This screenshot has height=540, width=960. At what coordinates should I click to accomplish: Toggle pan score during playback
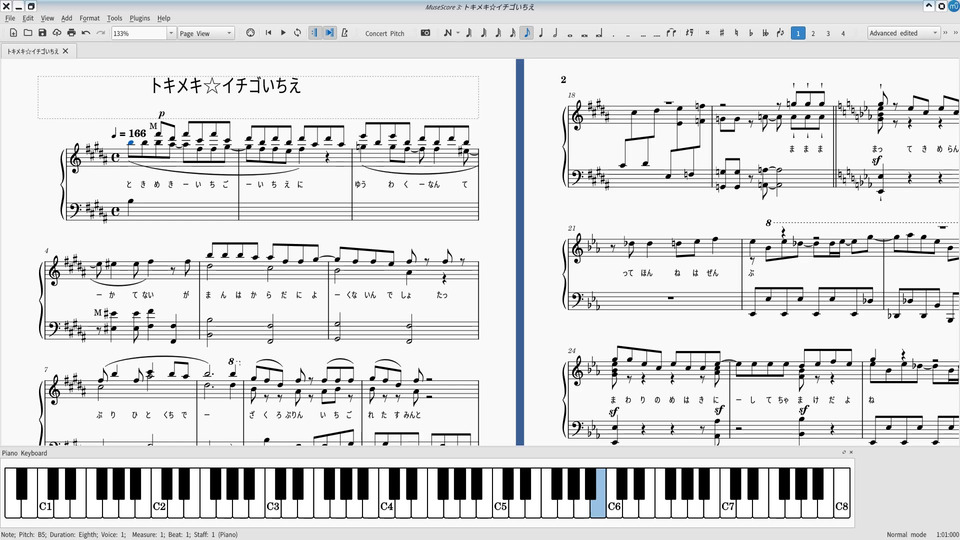[329, 33]
